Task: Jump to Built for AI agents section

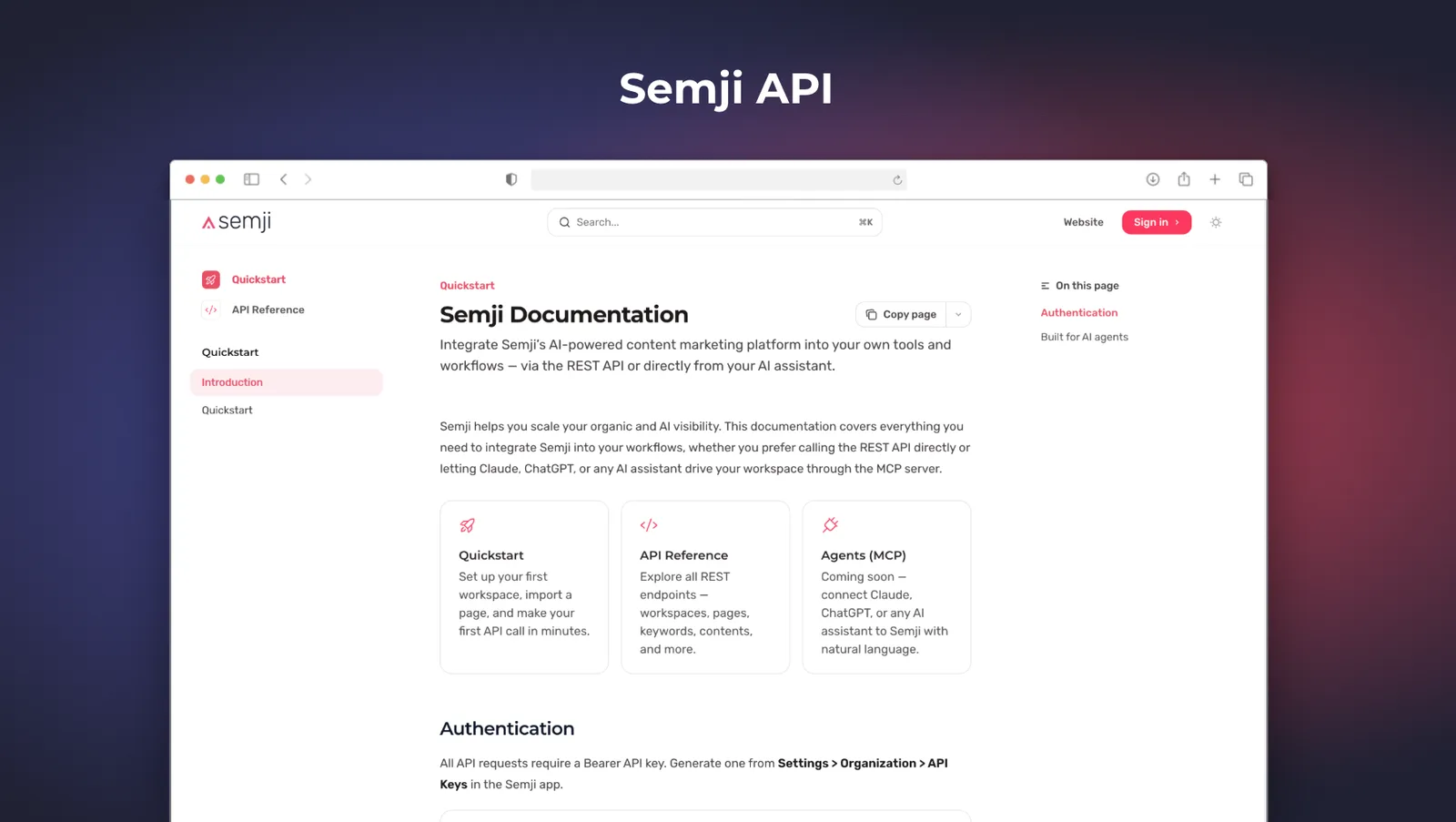Action: [x=1085, y=337]
